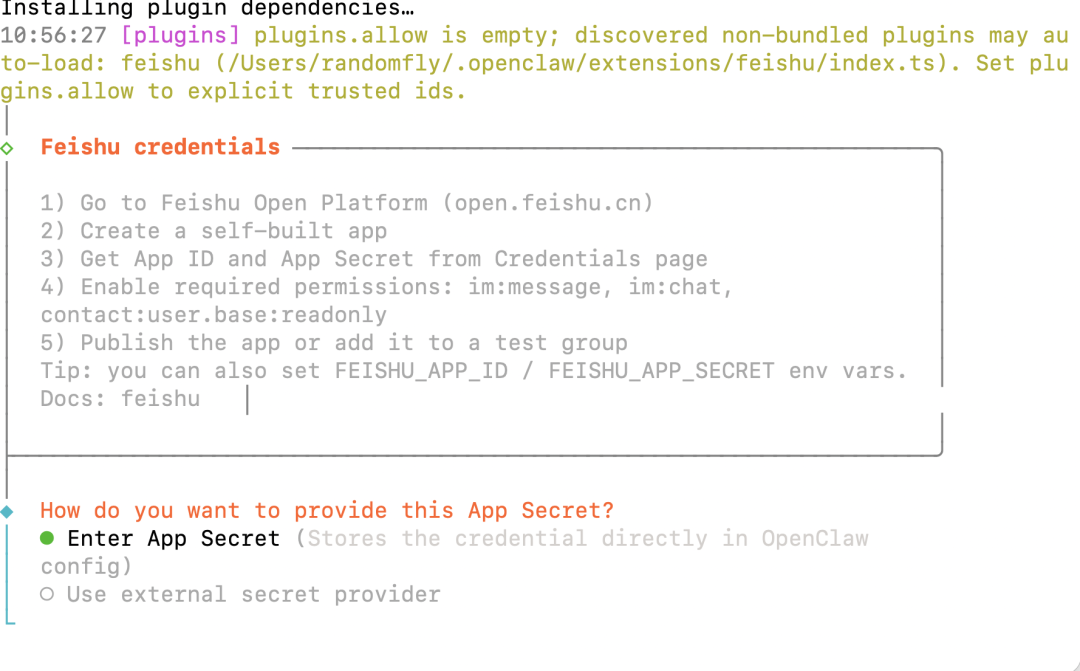
Task: Click the [plugins] log tag
Action: (180, 36)
